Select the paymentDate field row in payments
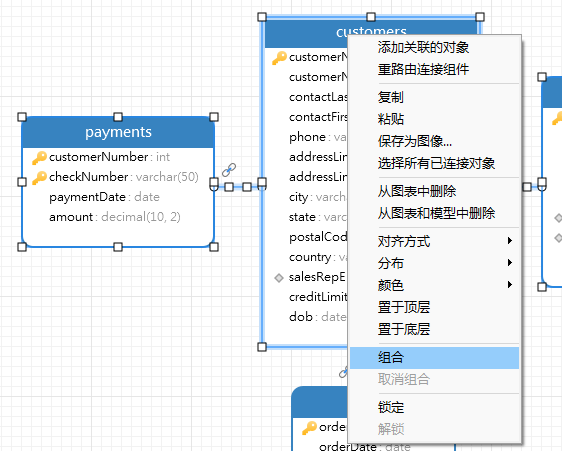This screenshot has width=562, height=451. [x=118, y=197]
